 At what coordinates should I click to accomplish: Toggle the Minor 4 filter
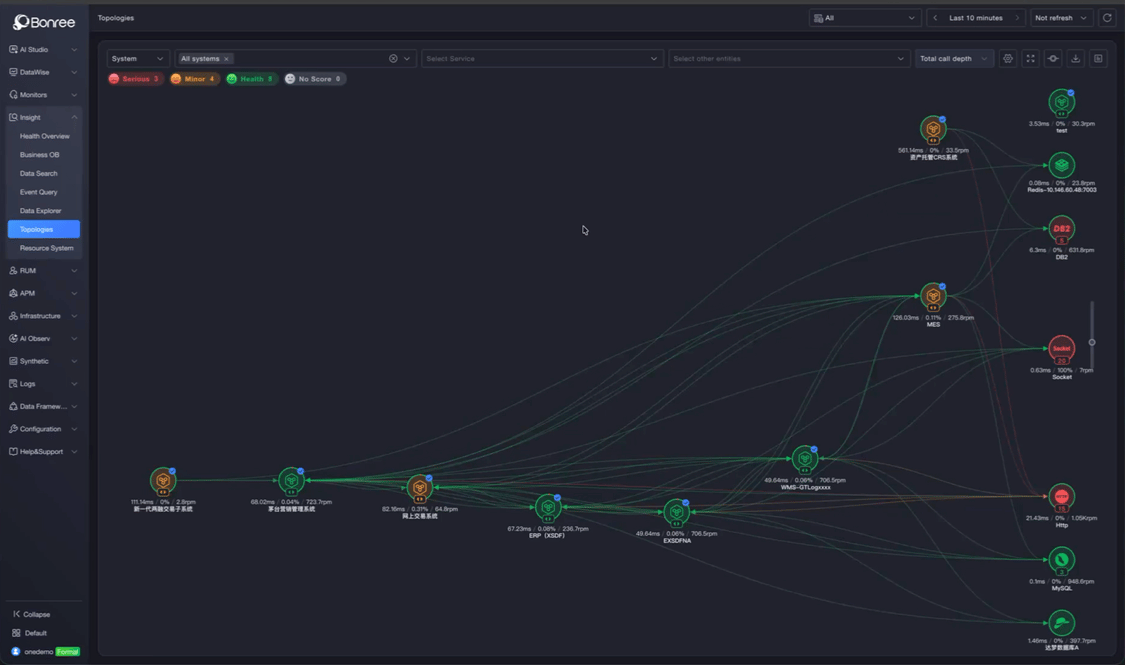[194, 79]
